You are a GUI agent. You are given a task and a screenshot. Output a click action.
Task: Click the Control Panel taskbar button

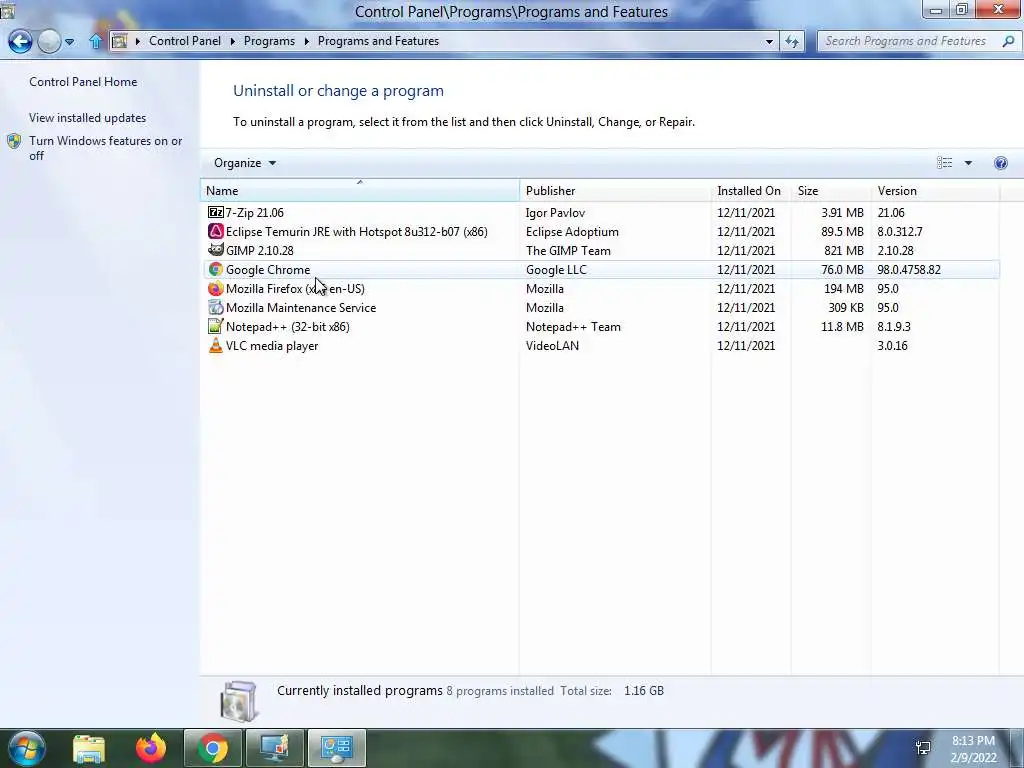click(x=336, y=748)
